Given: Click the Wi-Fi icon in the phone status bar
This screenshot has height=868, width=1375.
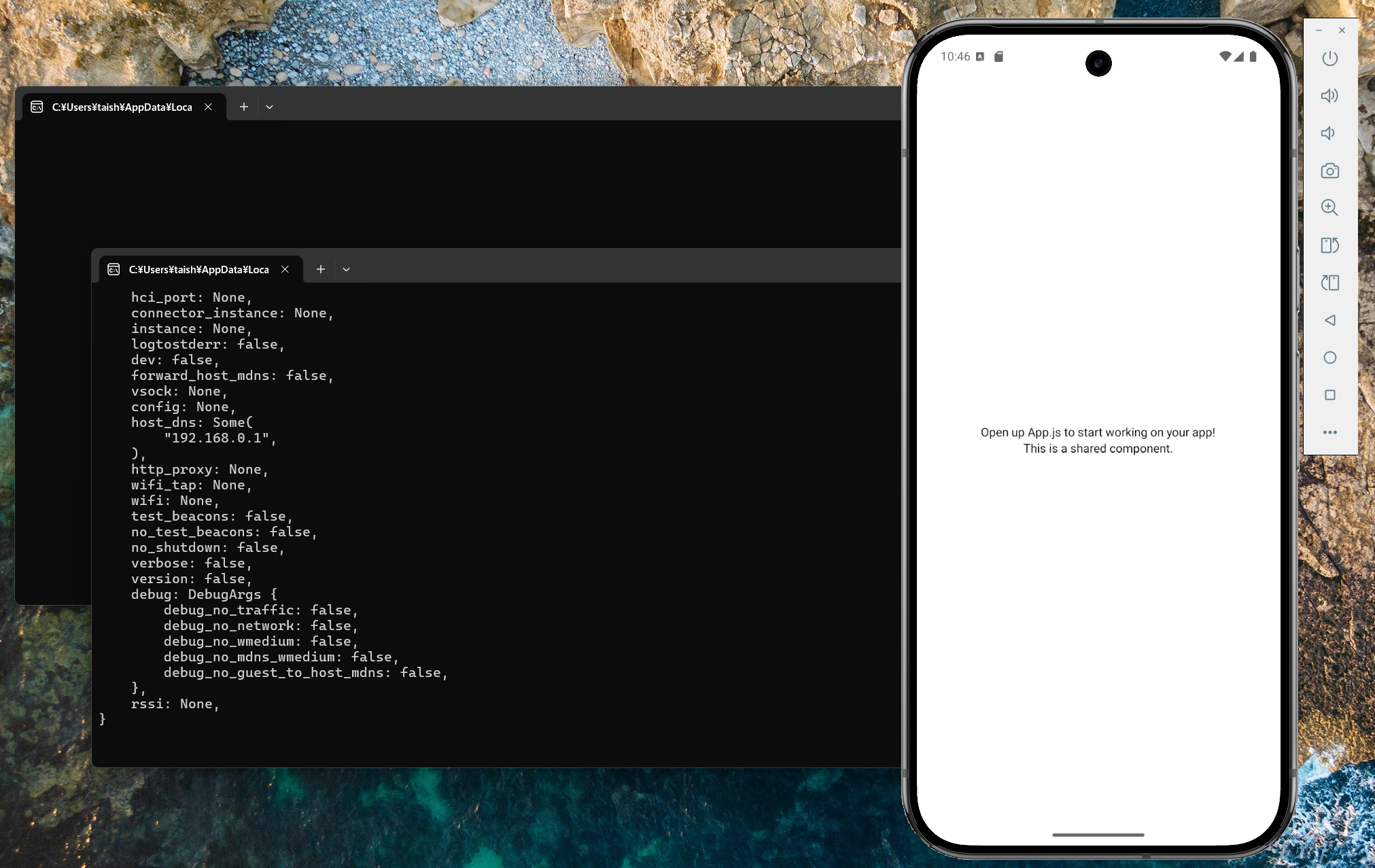Looking at the screenshot, I should click(x=1225, y=56).
